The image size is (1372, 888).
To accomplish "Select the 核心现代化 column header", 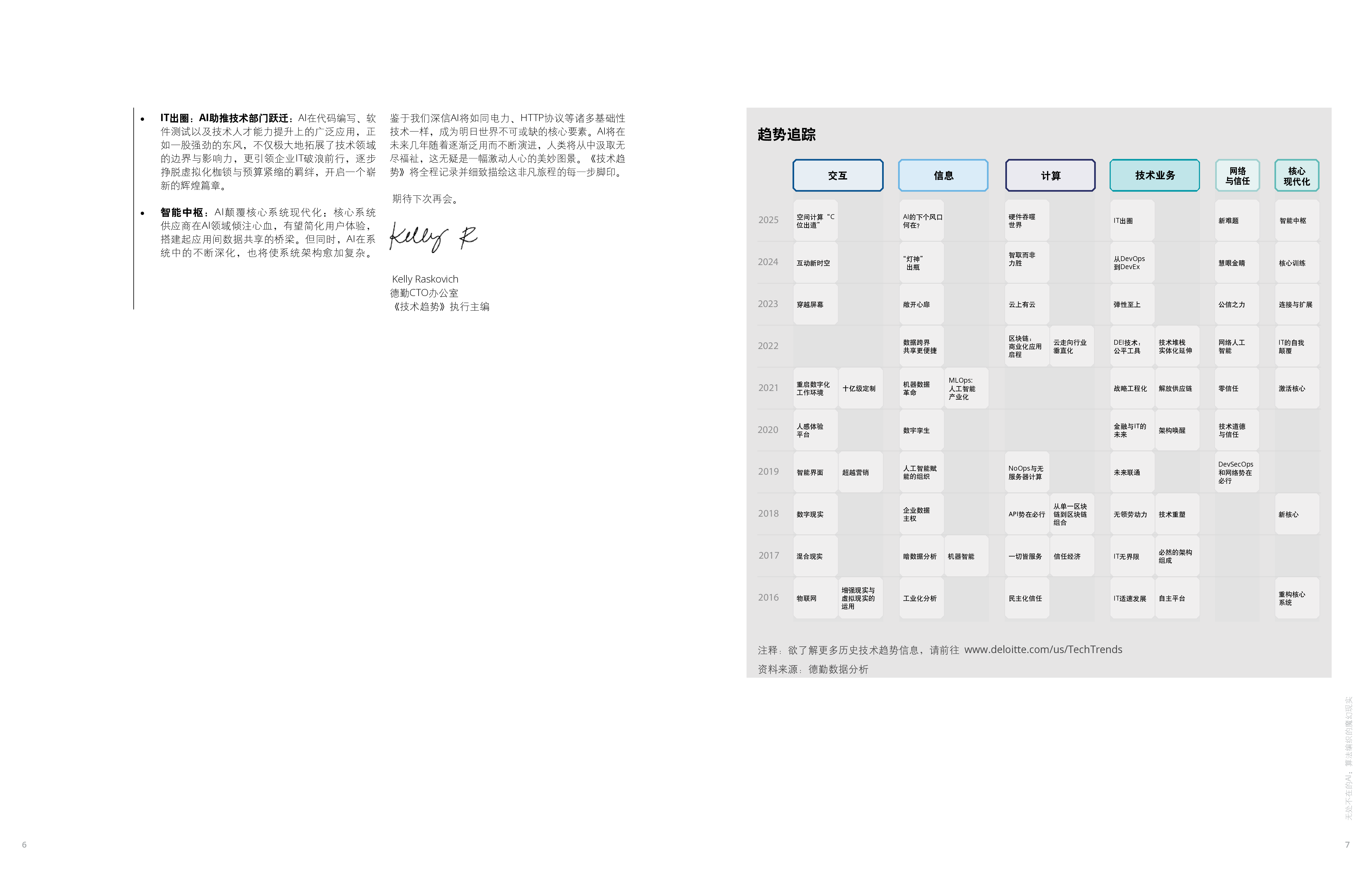I will tap(1296, 175).
